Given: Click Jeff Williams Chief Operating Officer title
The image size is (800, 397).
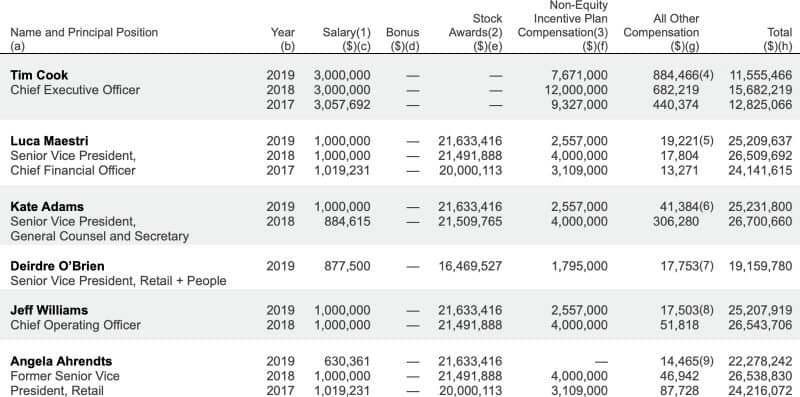Looking at the screenshot, I should [75, 325].
